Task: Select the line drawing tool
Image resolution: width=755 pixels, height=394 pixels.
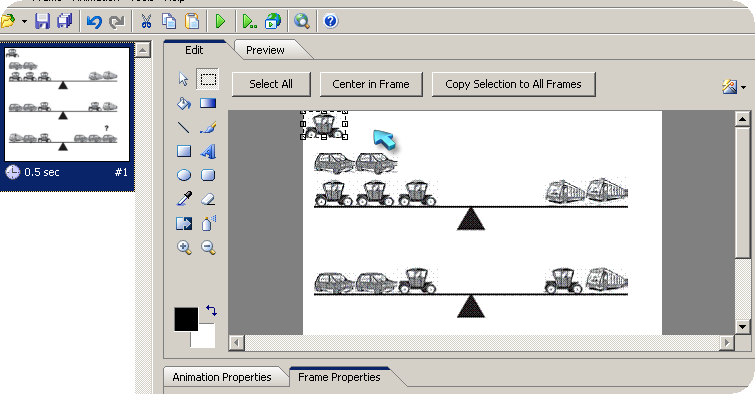Action: 183,127
